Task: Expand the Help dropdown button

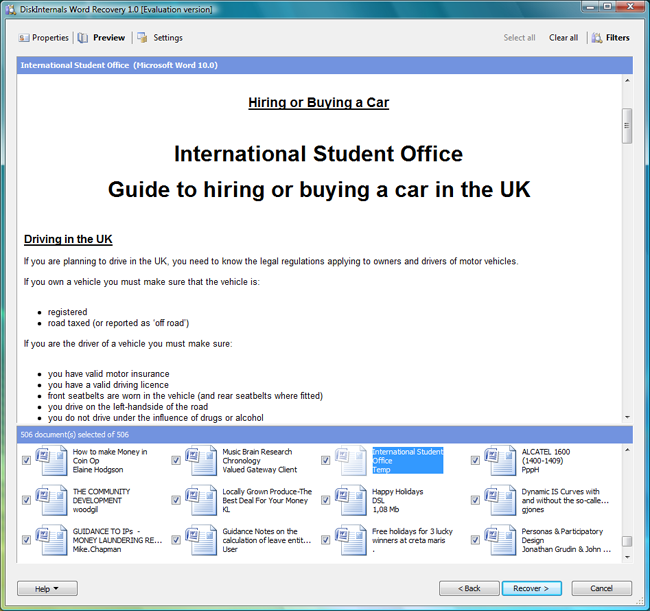Action: tap(47, 588)
